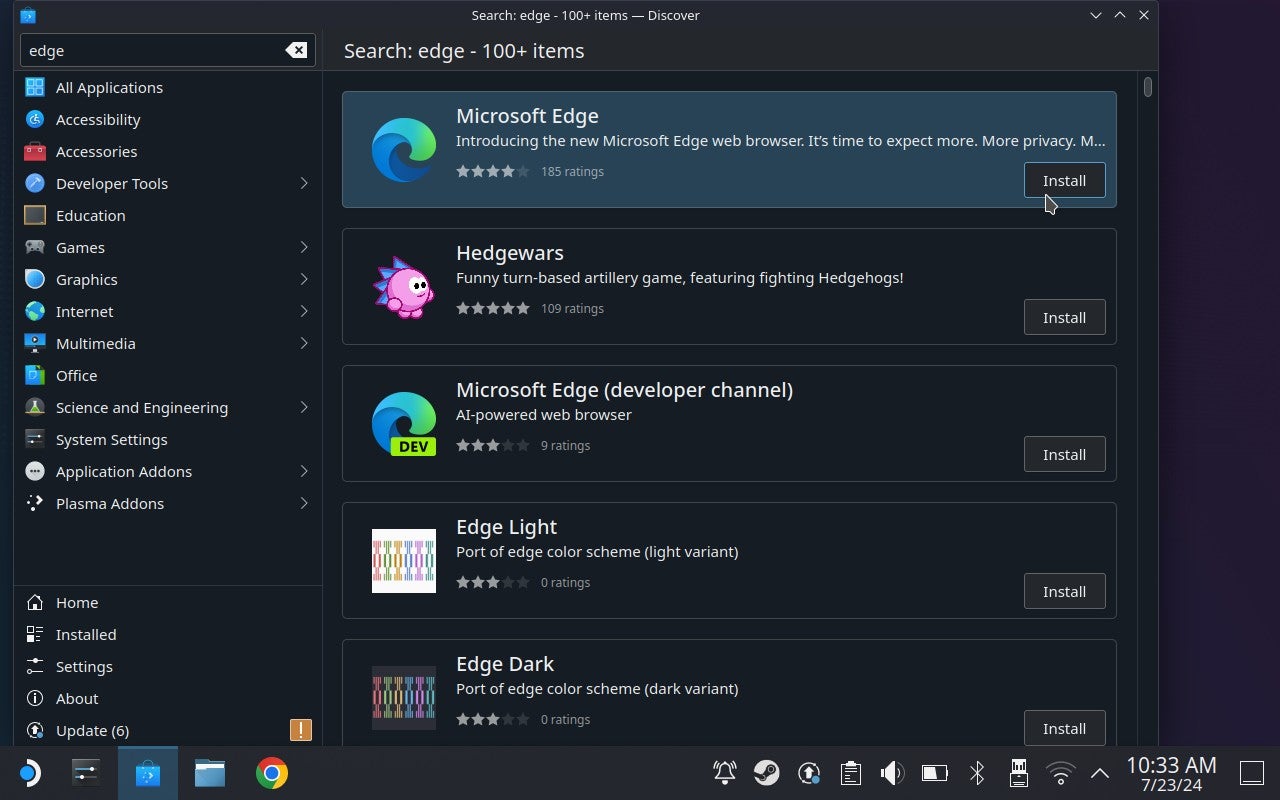The image size is (1280, 800).
Task: Select All Applications in the sidebar
Action: coord(109,87)
